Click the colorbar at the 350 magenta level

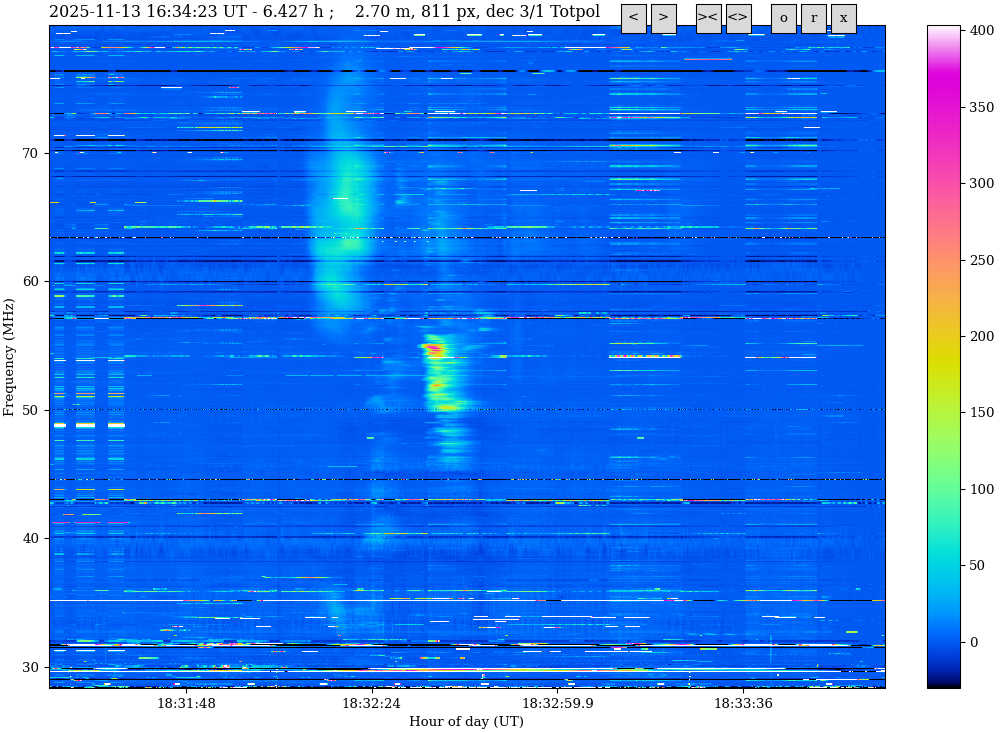coord(943,107)
